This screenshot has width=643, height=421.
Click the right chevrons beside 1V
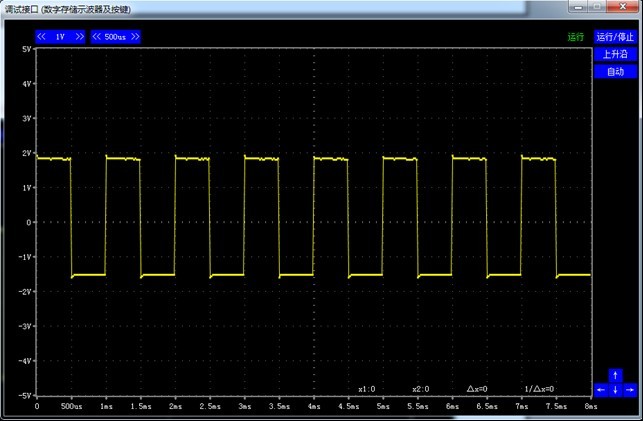79,37
